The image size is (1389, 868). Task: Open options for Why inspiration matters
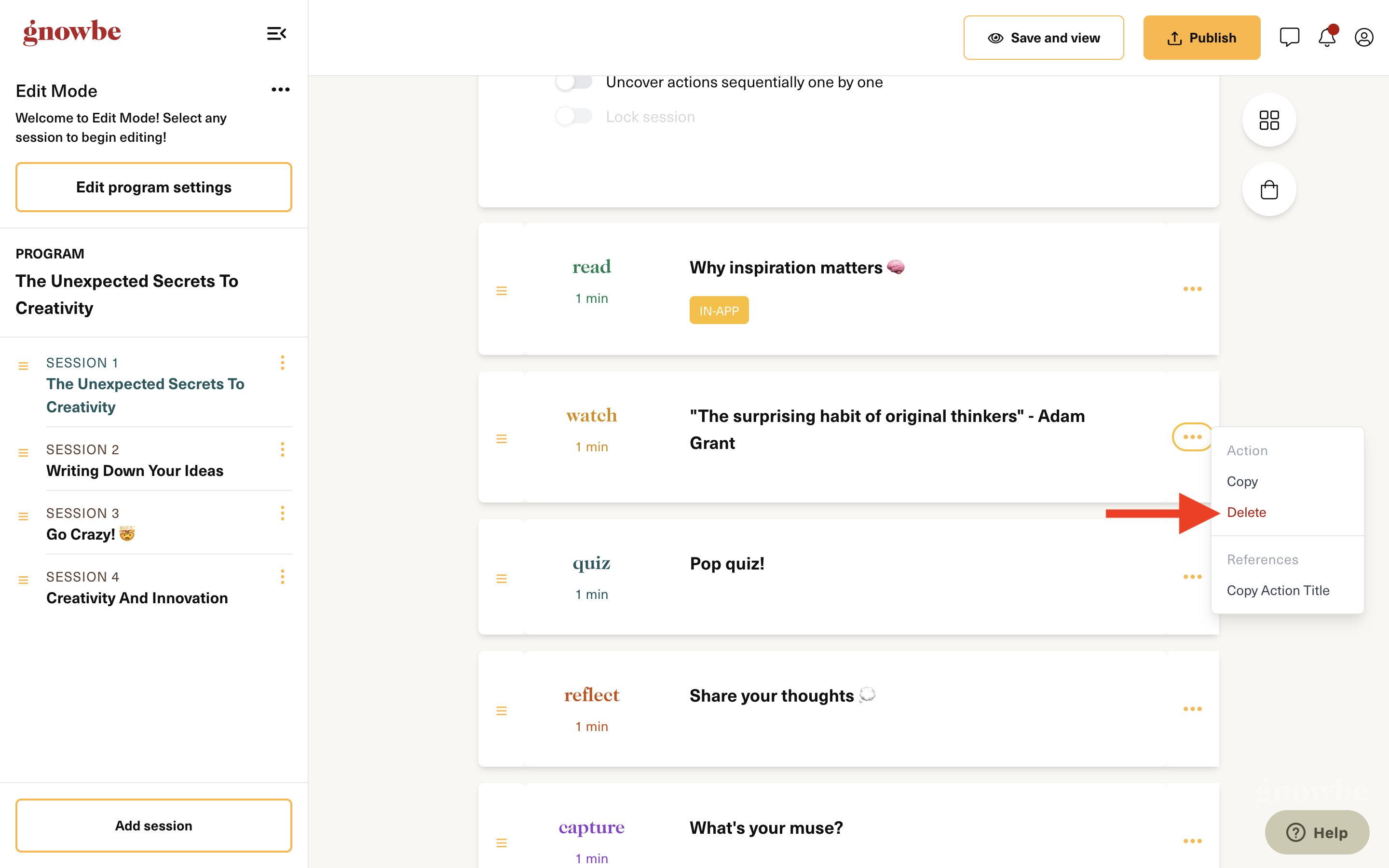1192,289
